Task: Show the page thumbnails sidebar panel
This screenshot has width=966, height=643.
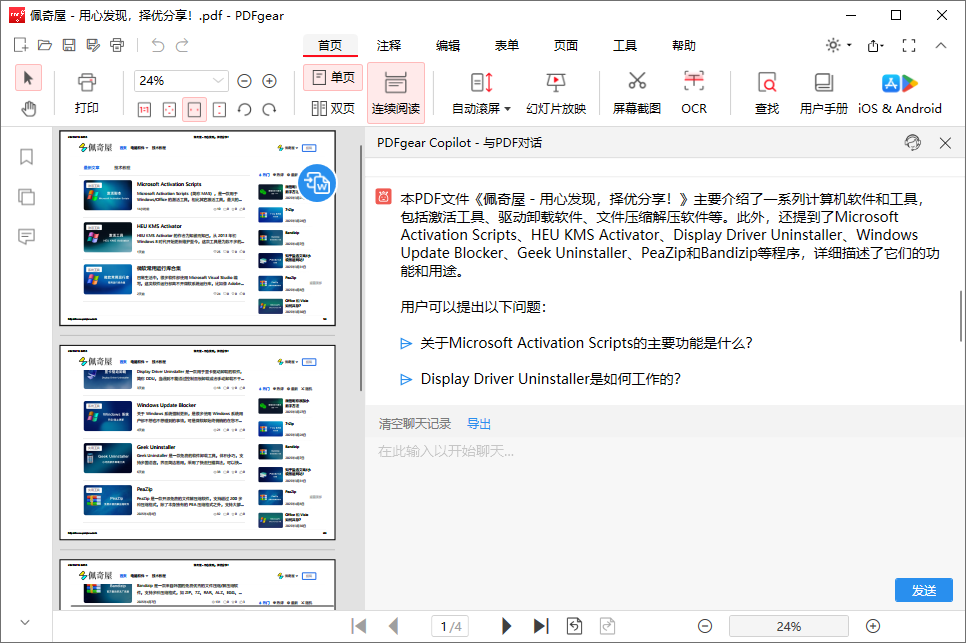Action: point(26,197)
